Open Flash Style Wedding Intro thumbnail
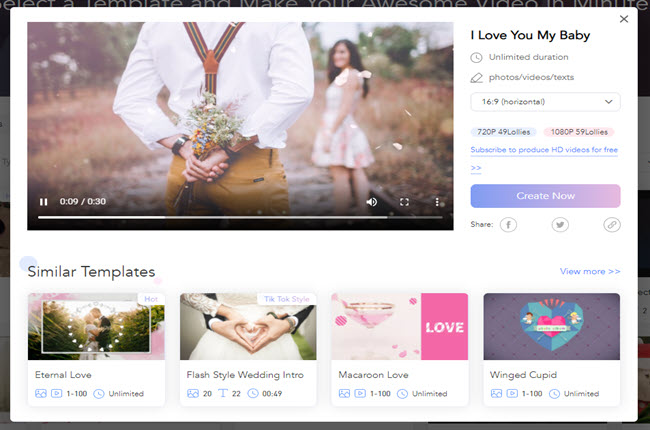This screenshot has height=430, width=650. (x=248, y=326)
